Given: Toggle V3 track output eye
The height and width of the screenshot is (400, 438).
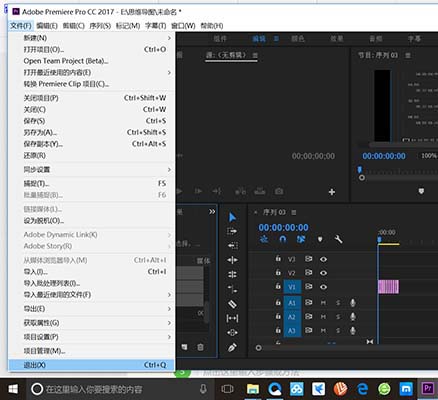Looking at the screenshot, I should click(x=323, y=259).
